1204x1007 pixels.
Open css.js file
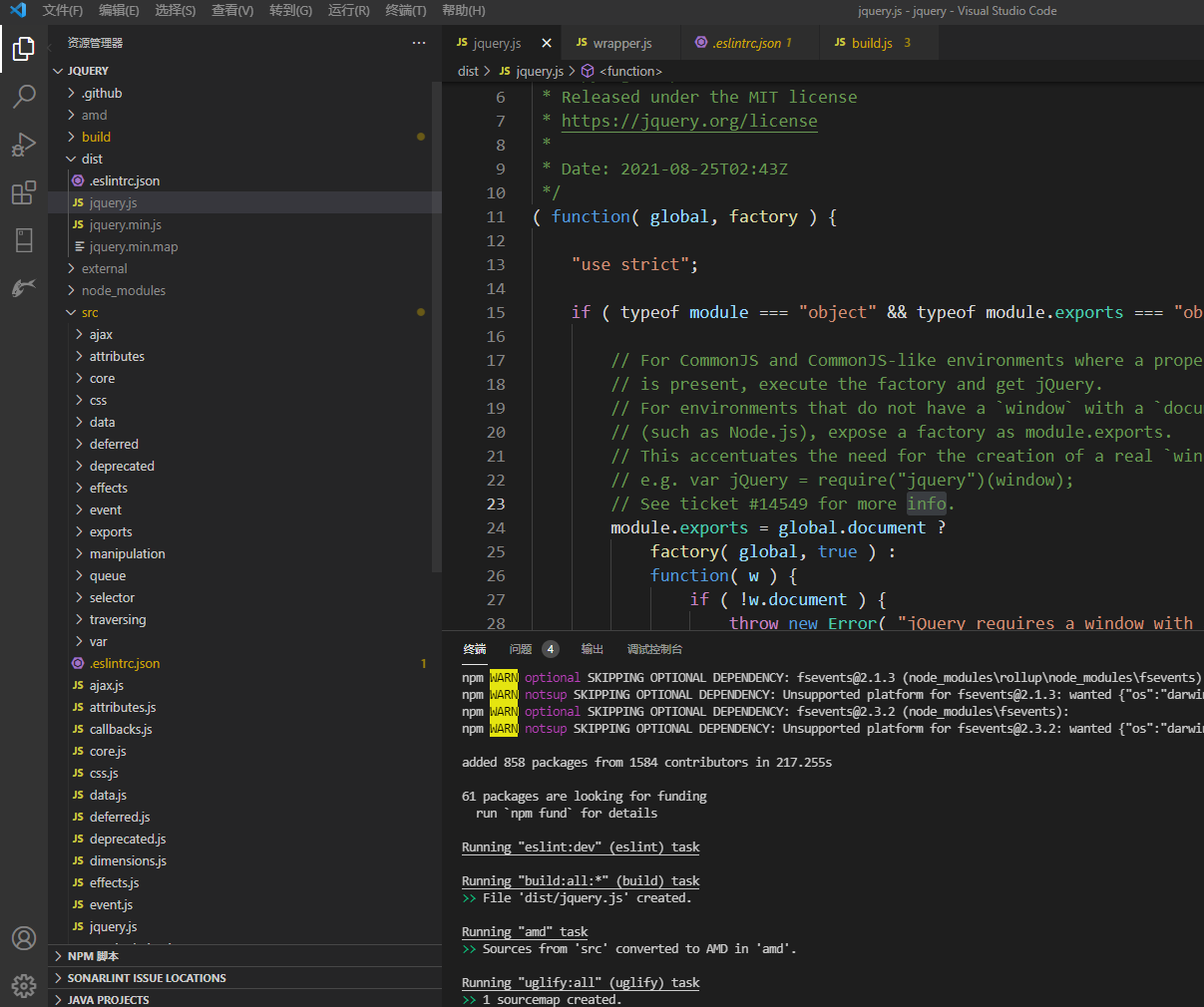click(x=244, y=773)
